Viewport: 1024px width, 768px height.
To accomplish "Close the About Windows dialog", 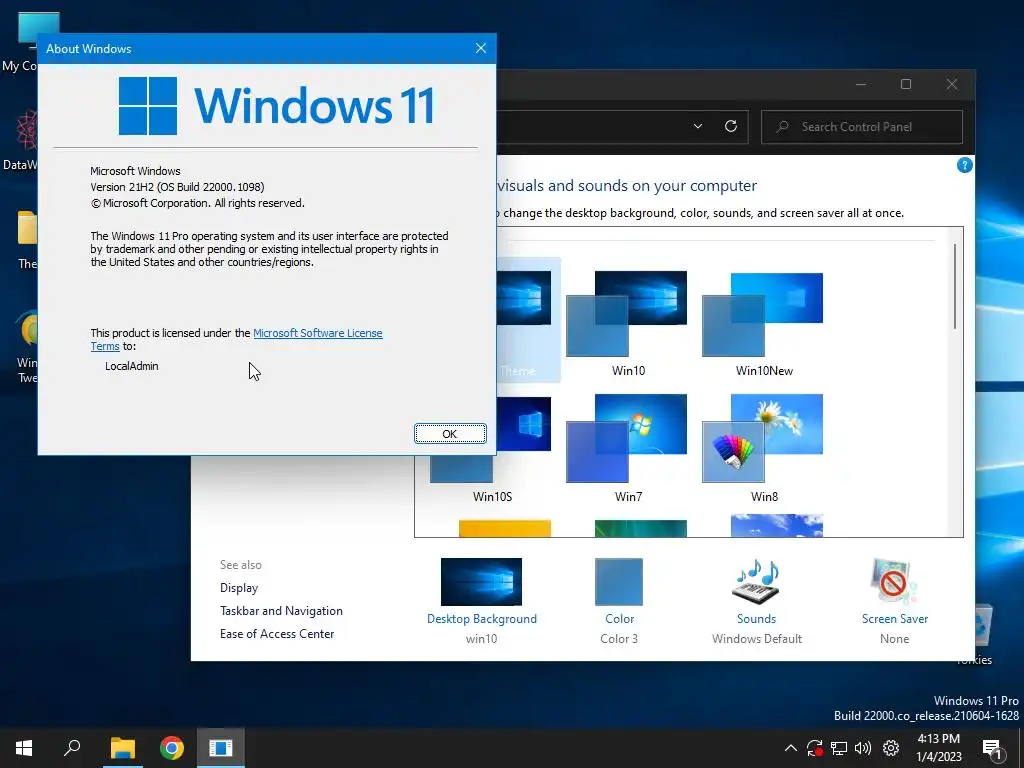I will point(481,48).
